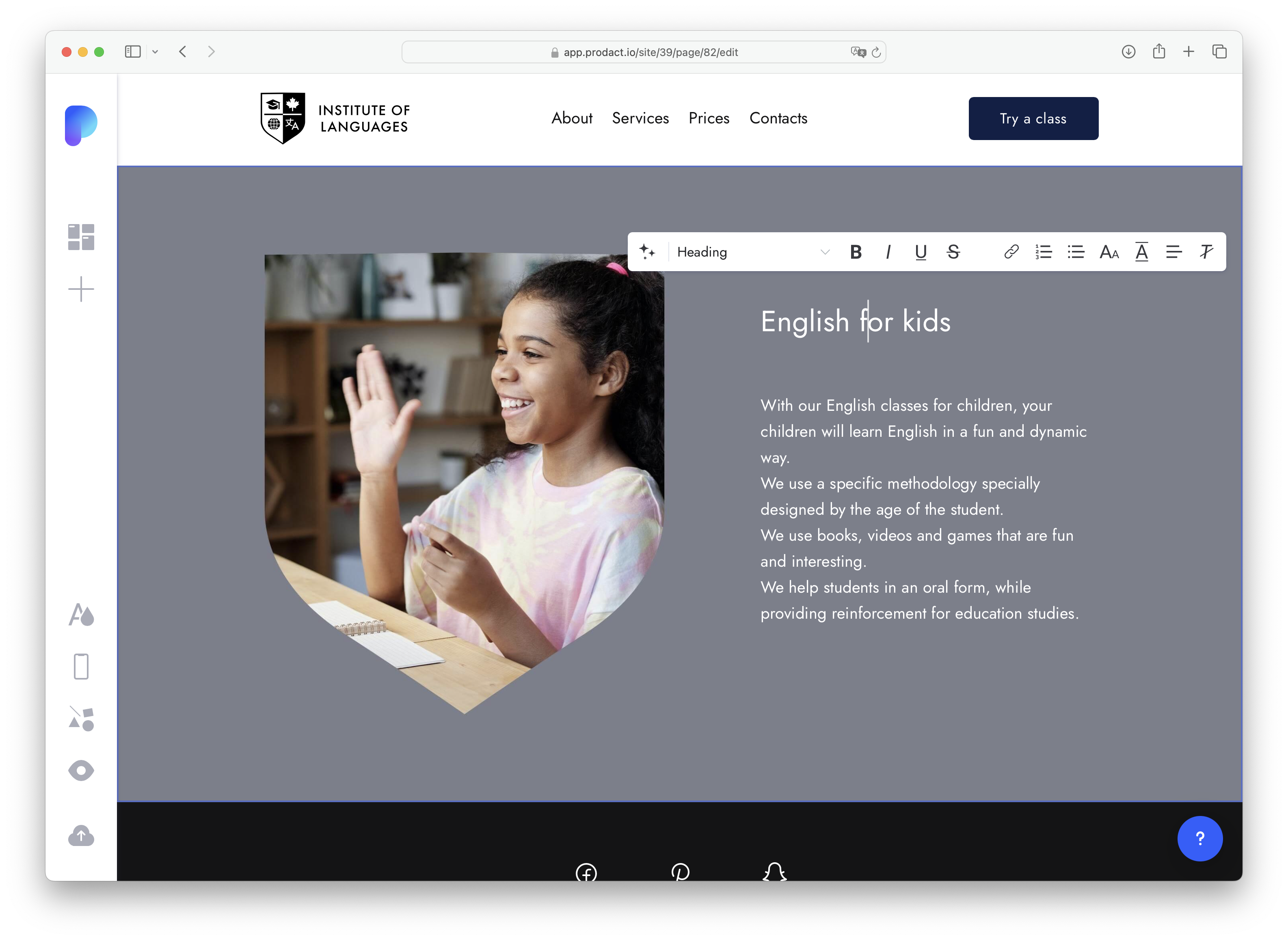
Task: Click the Services navigation item
Action: point(640,119)
